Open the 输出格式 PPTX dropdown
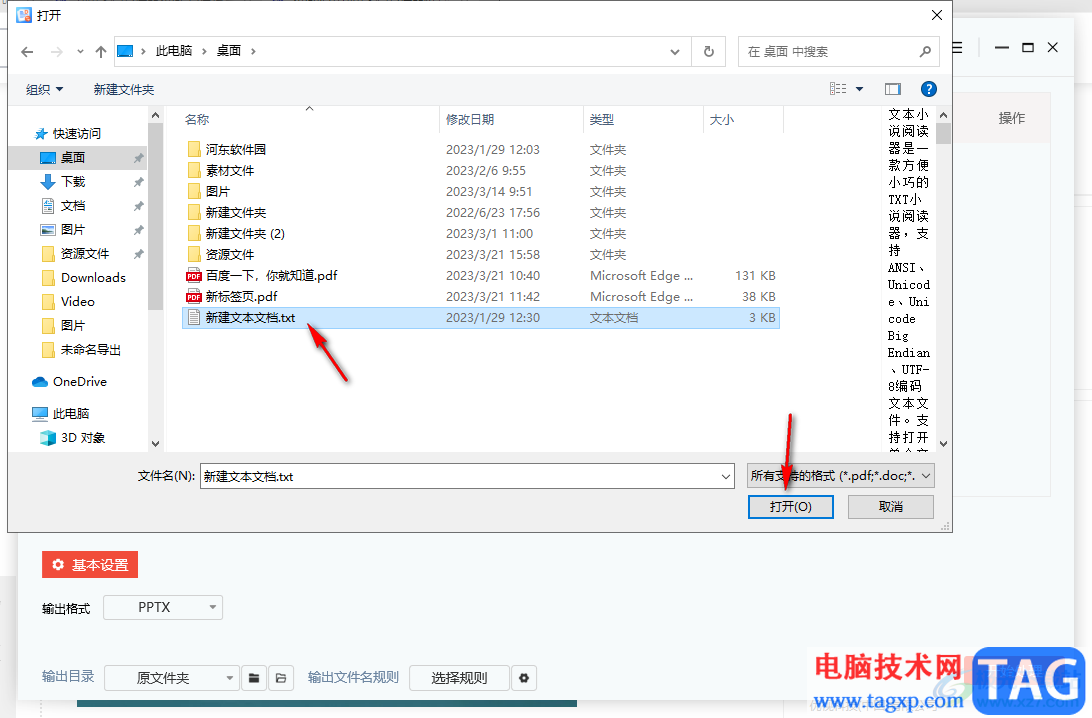Viewport: 1092px width, 718px height. click(163, 607)
